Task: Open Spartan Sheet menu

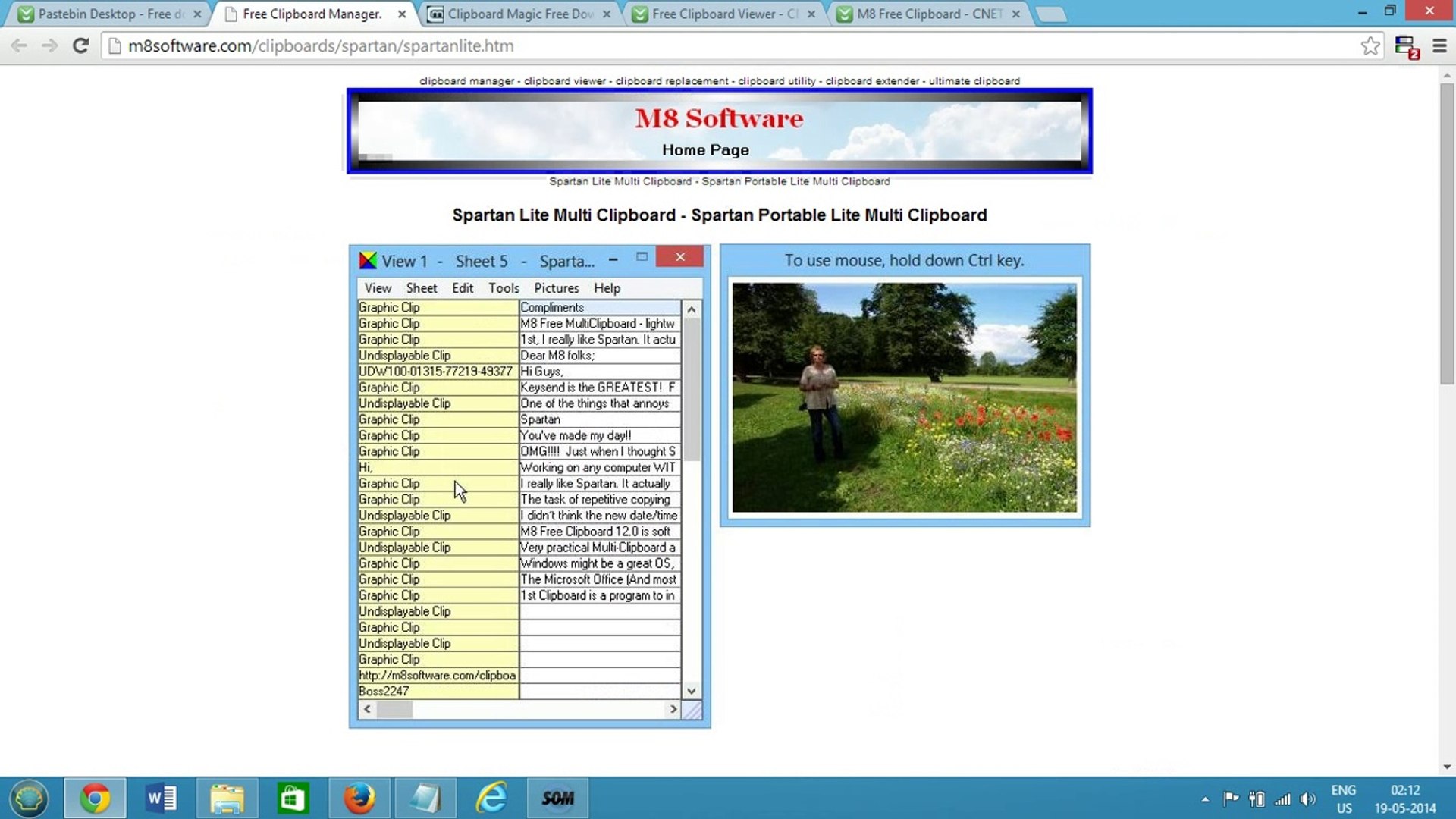Action: point(422,288)
